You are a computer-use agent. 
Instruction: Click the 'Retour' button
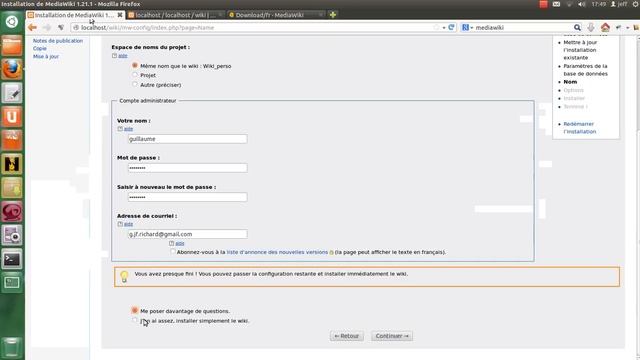click(x=347, y=336)
